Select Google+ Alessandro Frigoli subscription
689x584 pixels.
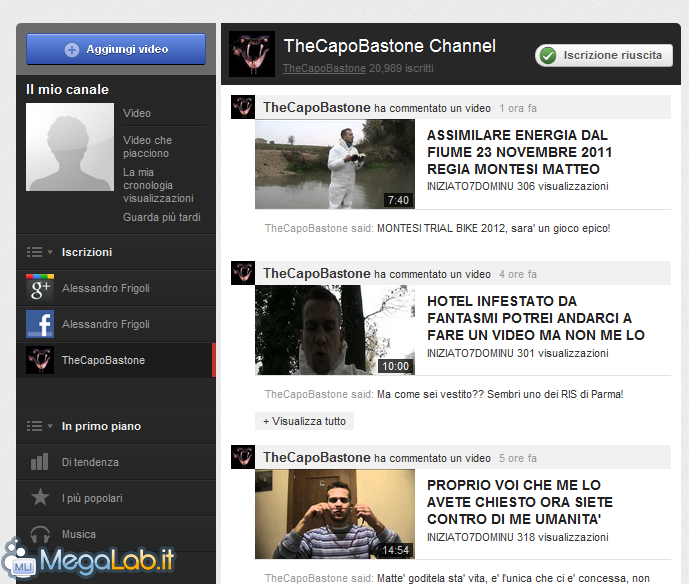point(116,288)
